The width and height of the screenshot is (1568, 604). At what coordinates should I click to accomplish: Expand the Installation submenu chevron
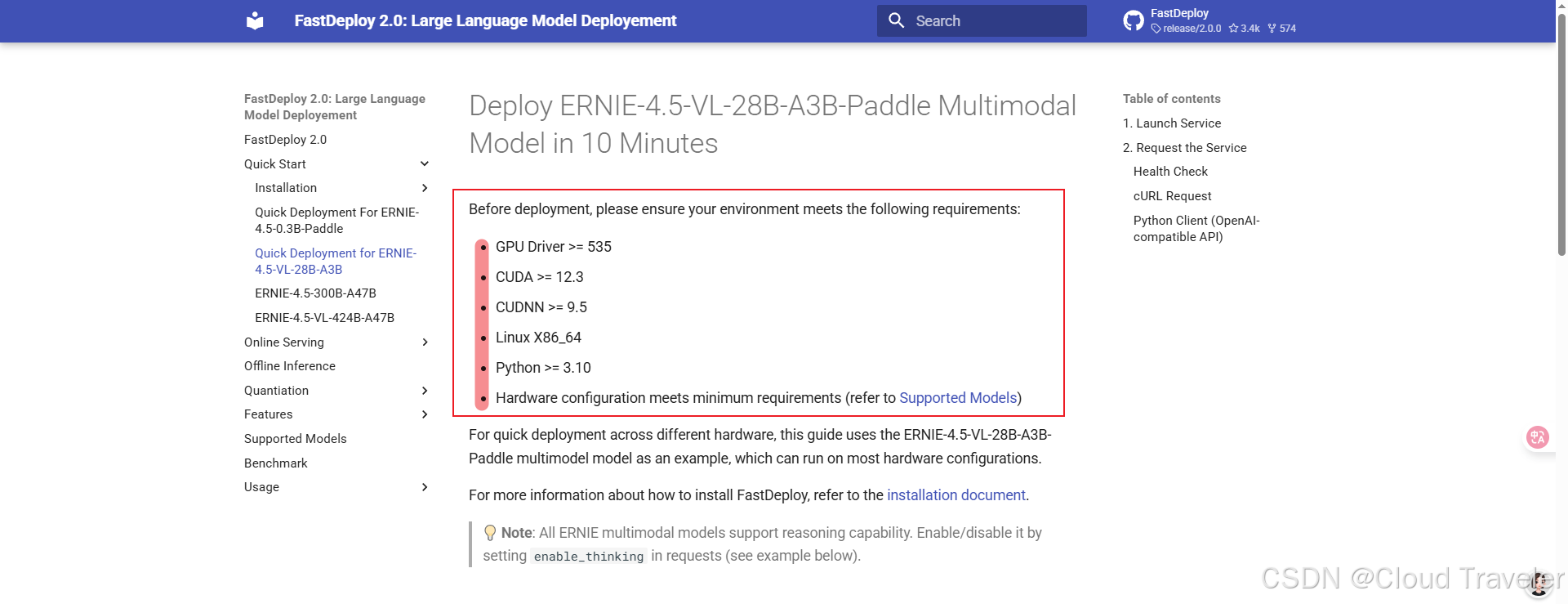click(x=425, y=188)
